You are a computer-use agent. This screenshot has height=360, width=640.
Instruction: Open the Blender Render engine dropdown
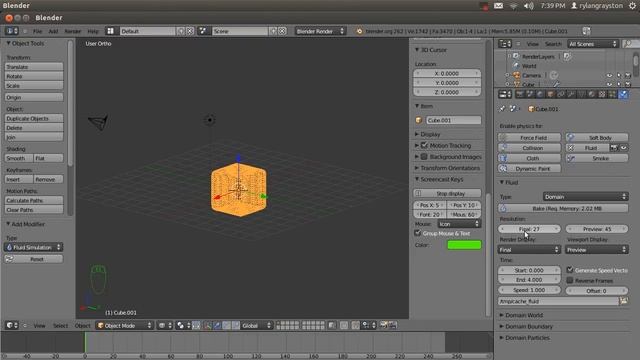(x=320, y=31)
